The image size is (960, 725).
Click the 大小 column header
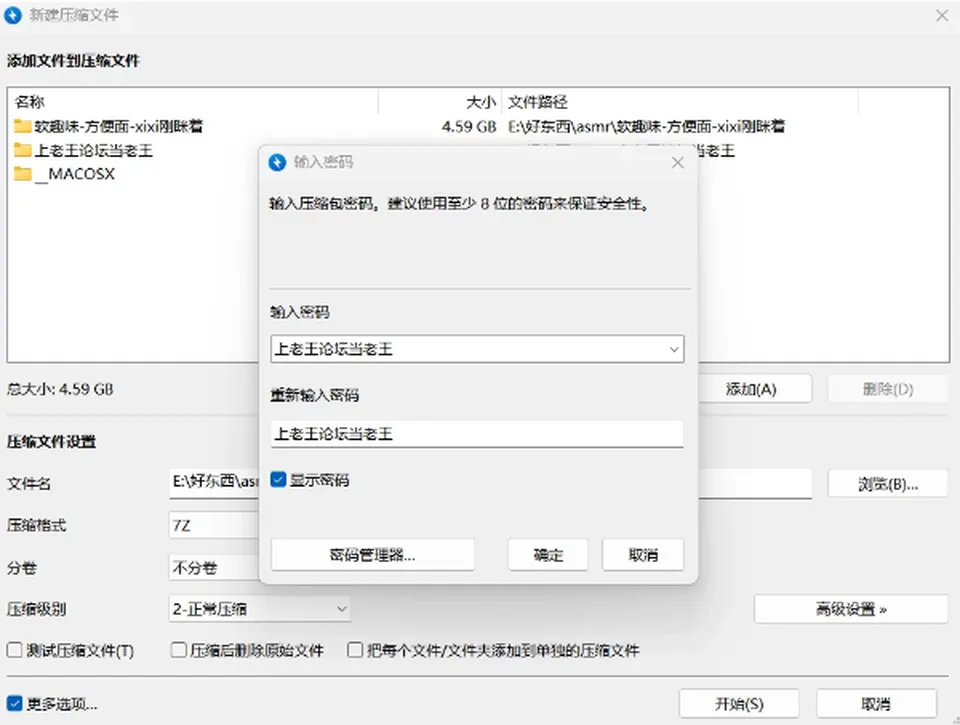(x=440, y=102)
